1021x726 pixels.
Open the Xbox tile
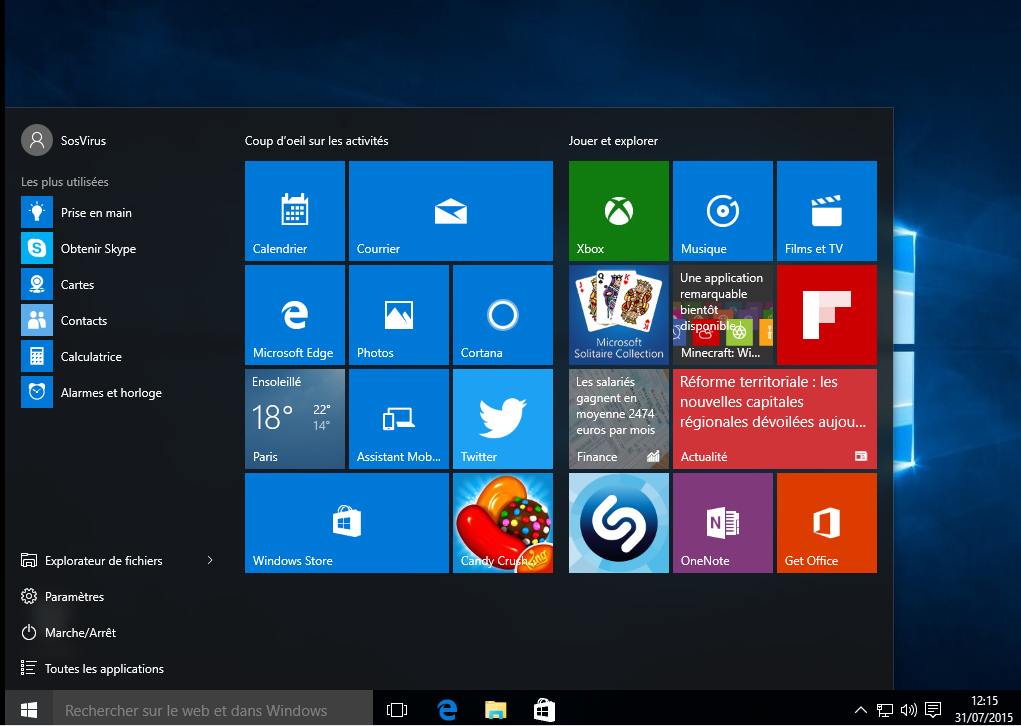(618, 211)
